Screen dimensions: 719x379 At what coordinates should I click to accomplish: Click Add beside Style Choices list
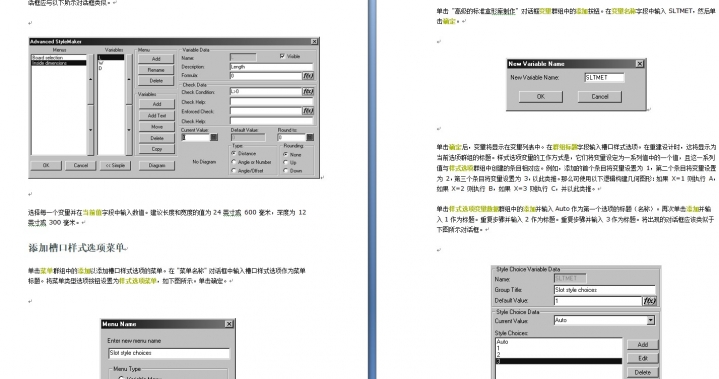pos(642,345)
